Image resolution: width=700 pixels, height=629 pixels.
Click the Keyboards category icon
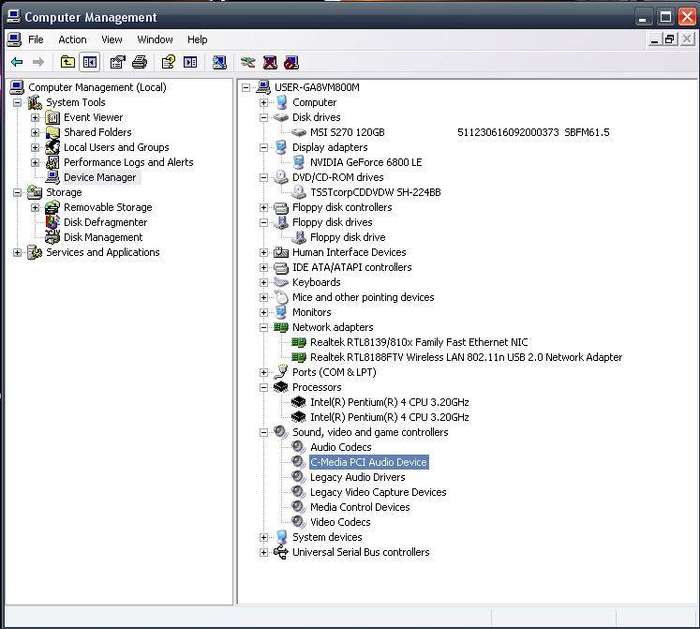tap(281, 282)
